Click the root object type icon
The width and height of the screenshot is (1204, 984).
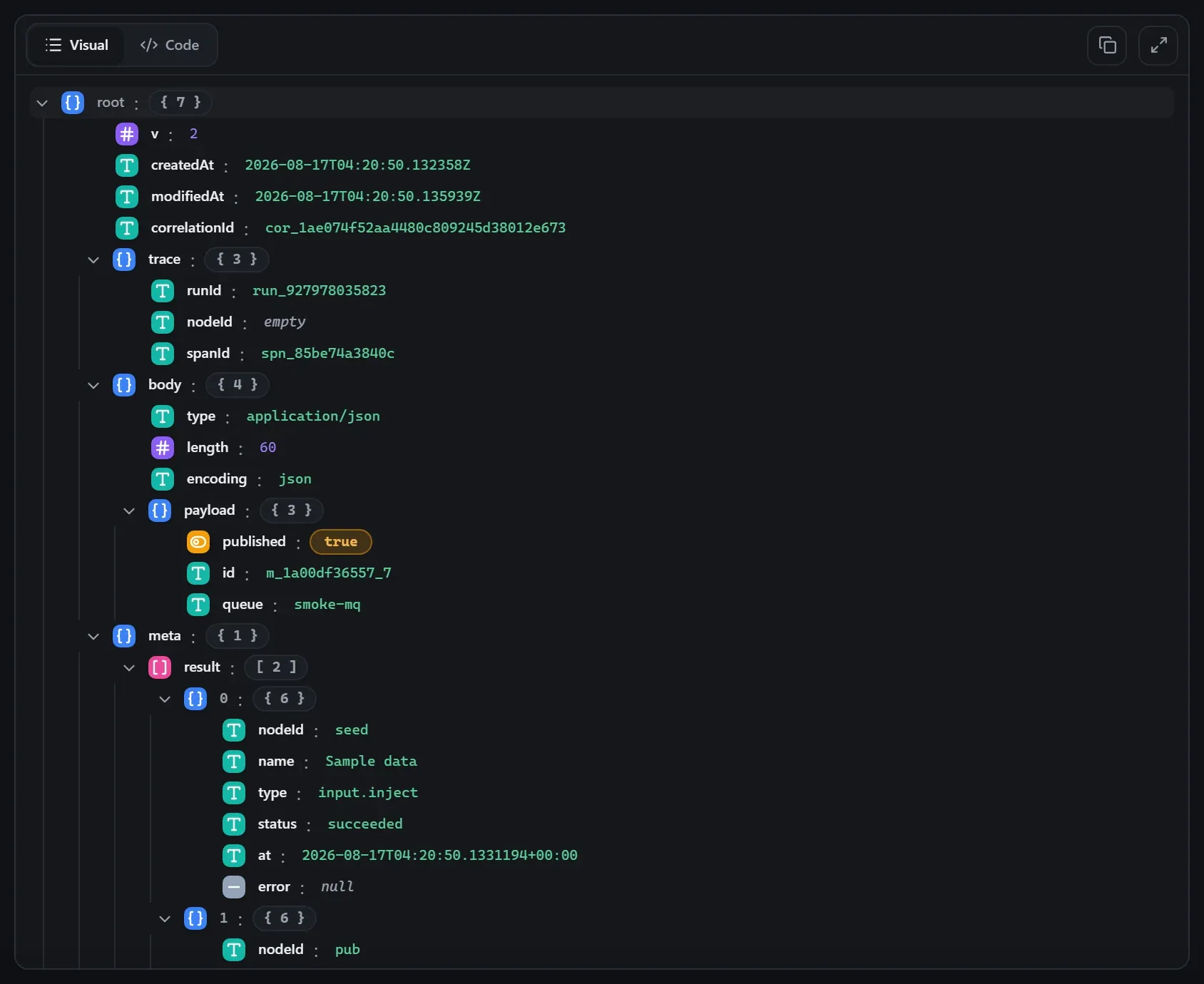(73, 103)
